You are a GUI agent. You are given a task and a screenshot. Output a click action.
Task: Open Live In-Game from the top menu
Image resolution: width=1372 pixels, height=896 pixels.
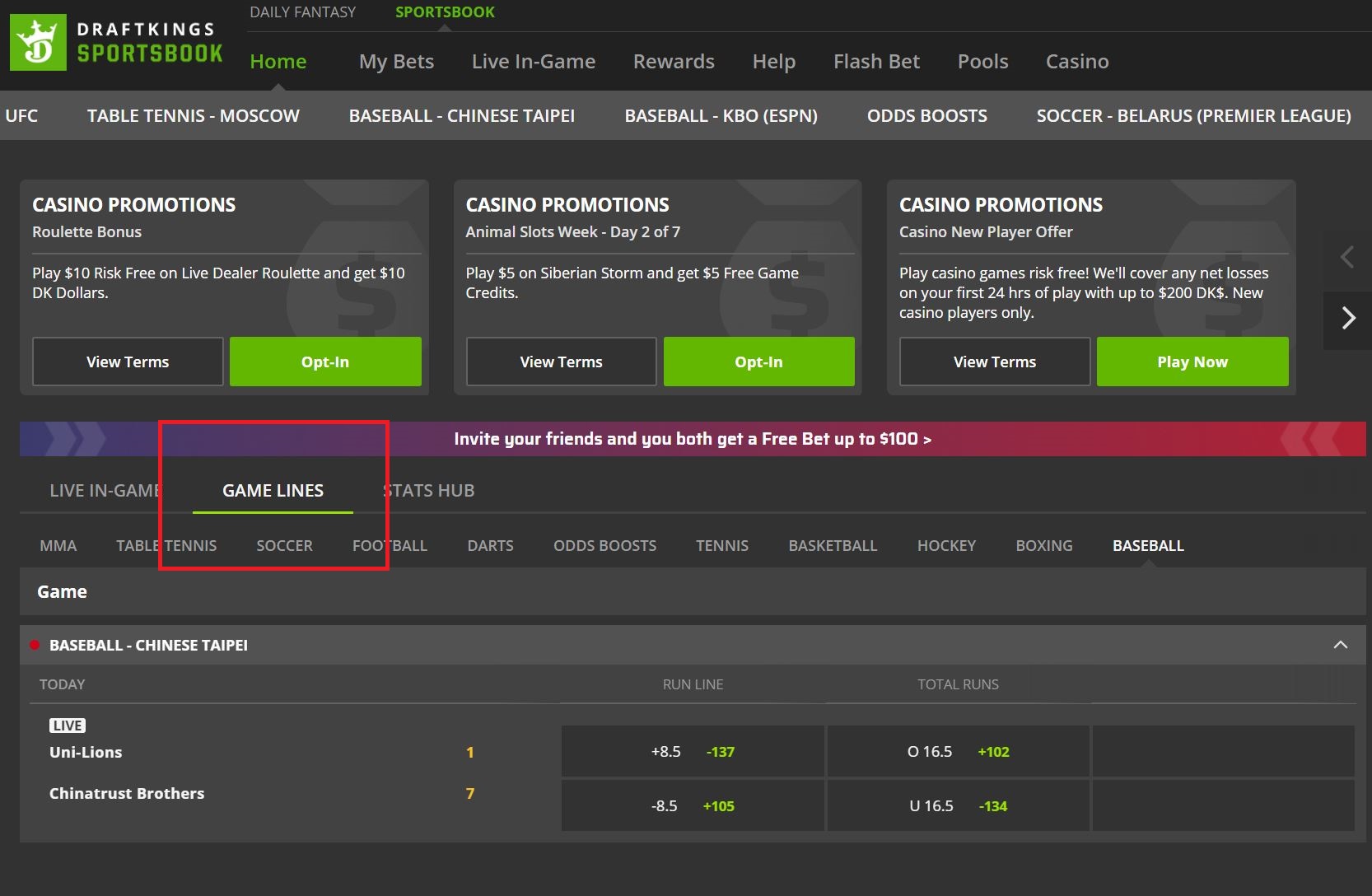(x=534, y=62)
